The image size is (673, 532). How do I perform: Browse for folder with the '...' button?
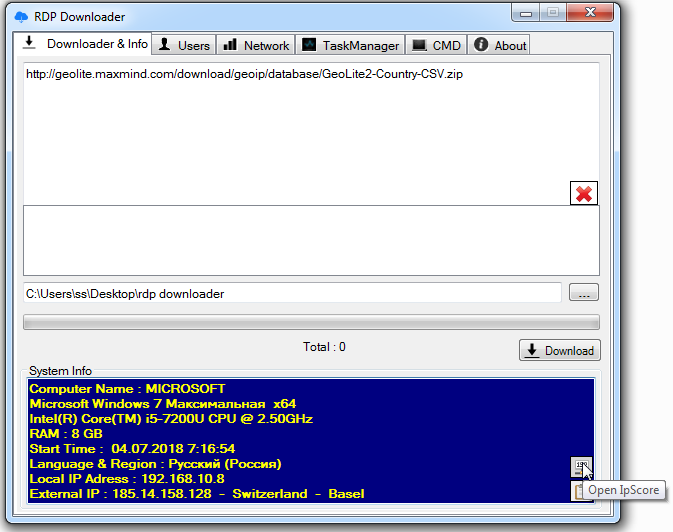[584, 293]
